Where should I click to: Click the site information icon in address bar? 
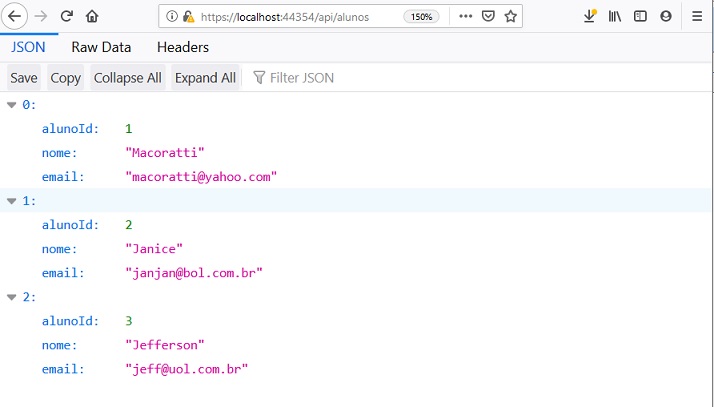click(172, 16)
